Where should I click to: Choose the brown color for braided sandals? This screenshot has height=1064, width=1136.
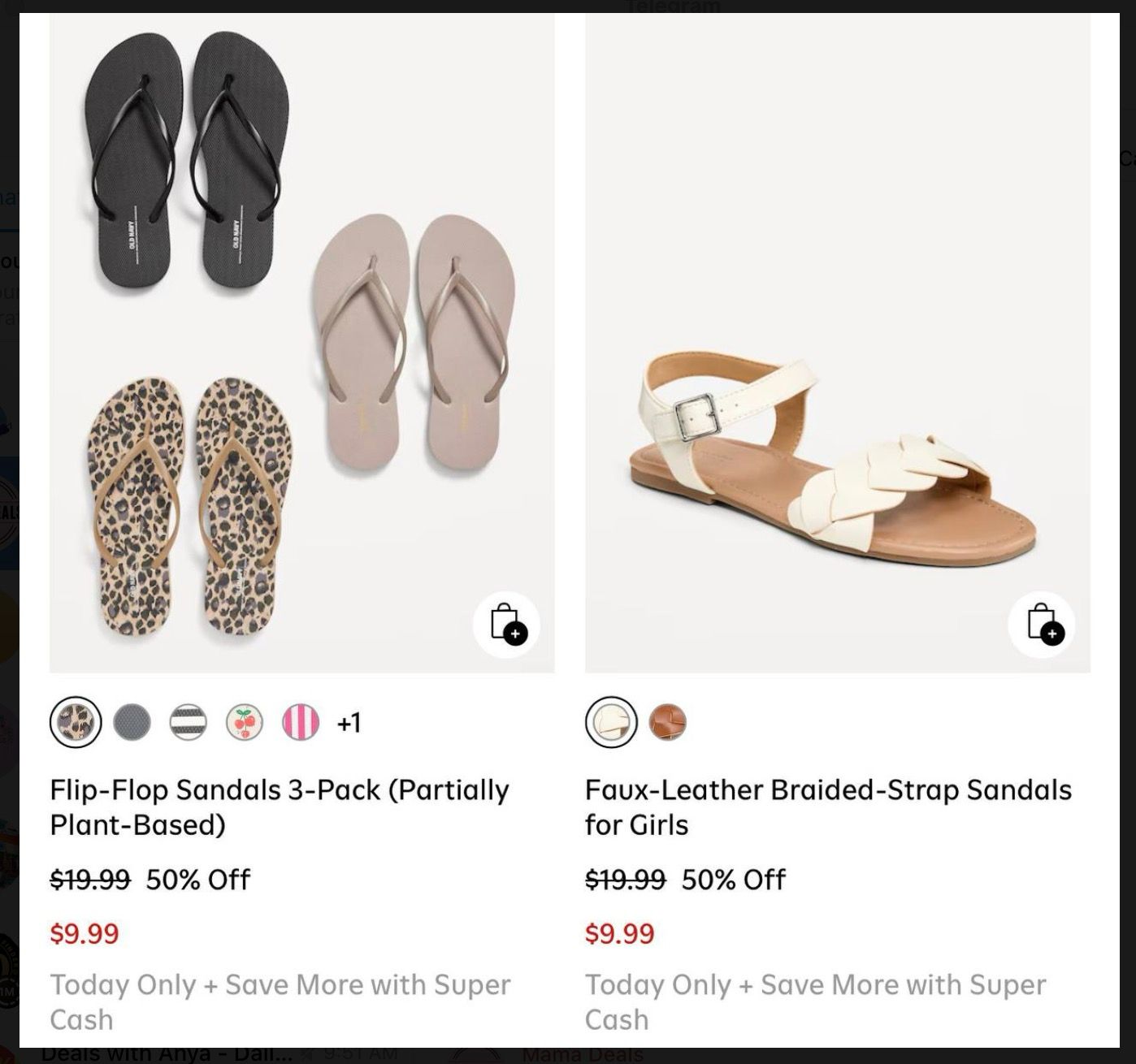point(668,723)
